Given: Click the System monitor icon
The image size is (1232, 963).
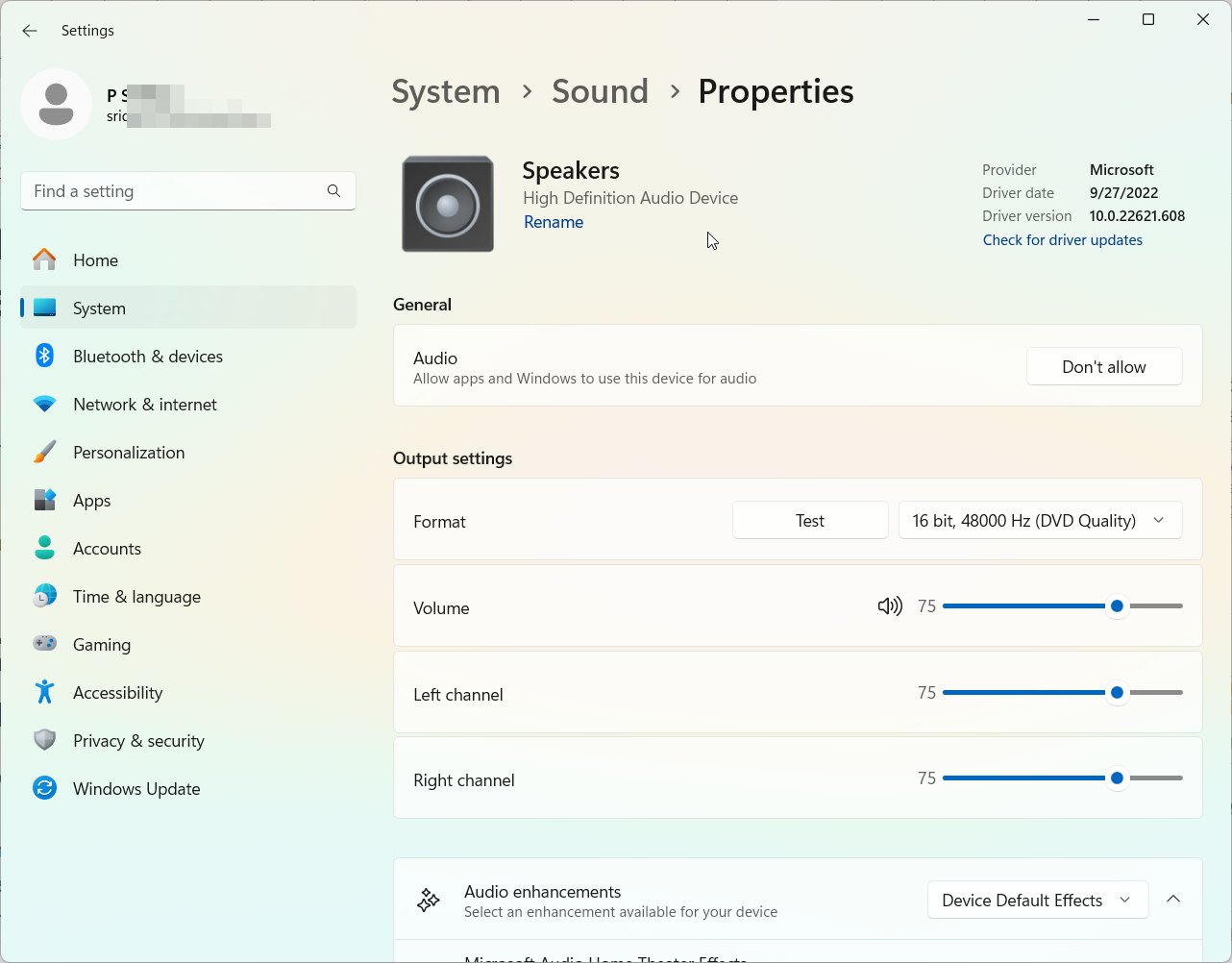Looking at the screenshot, I should point(44,308).
